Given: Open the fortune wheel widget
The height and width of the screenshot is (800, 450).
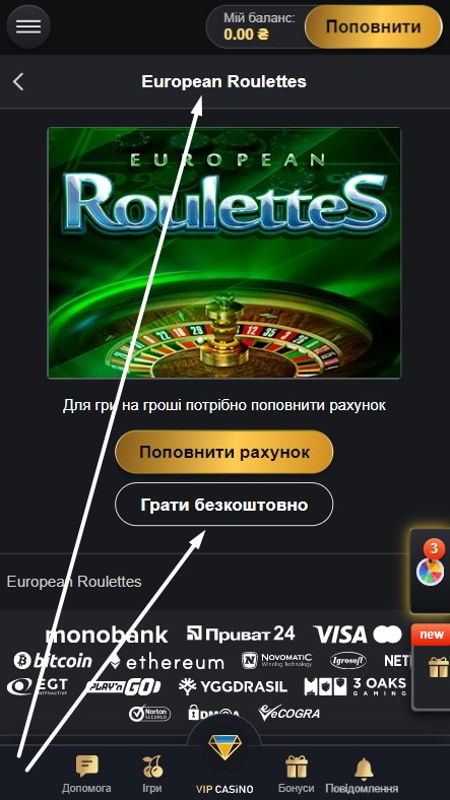Looking at the screenshot, I should click(430, 571).
